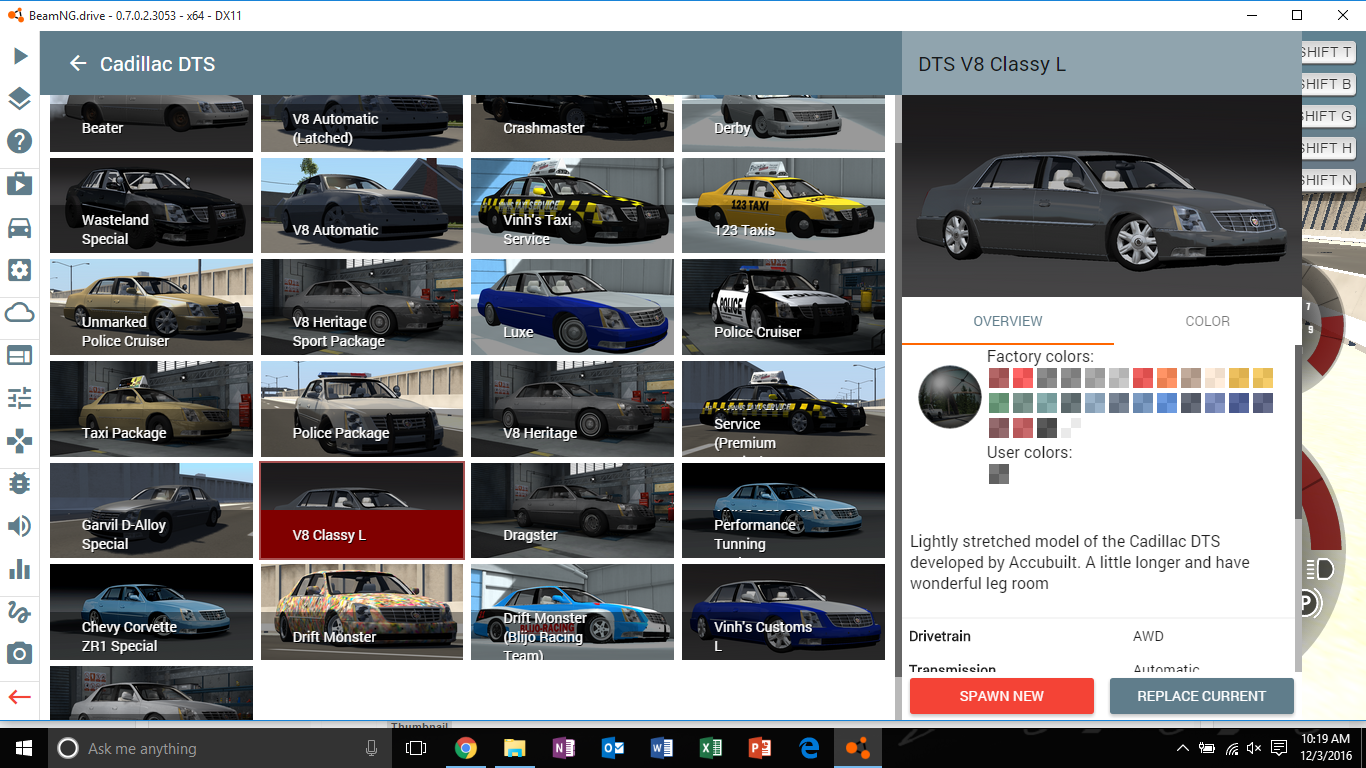Screen dimensions: 1366x768
Task: Select the Police Package configuration
Action: click(x=362, y=409)
